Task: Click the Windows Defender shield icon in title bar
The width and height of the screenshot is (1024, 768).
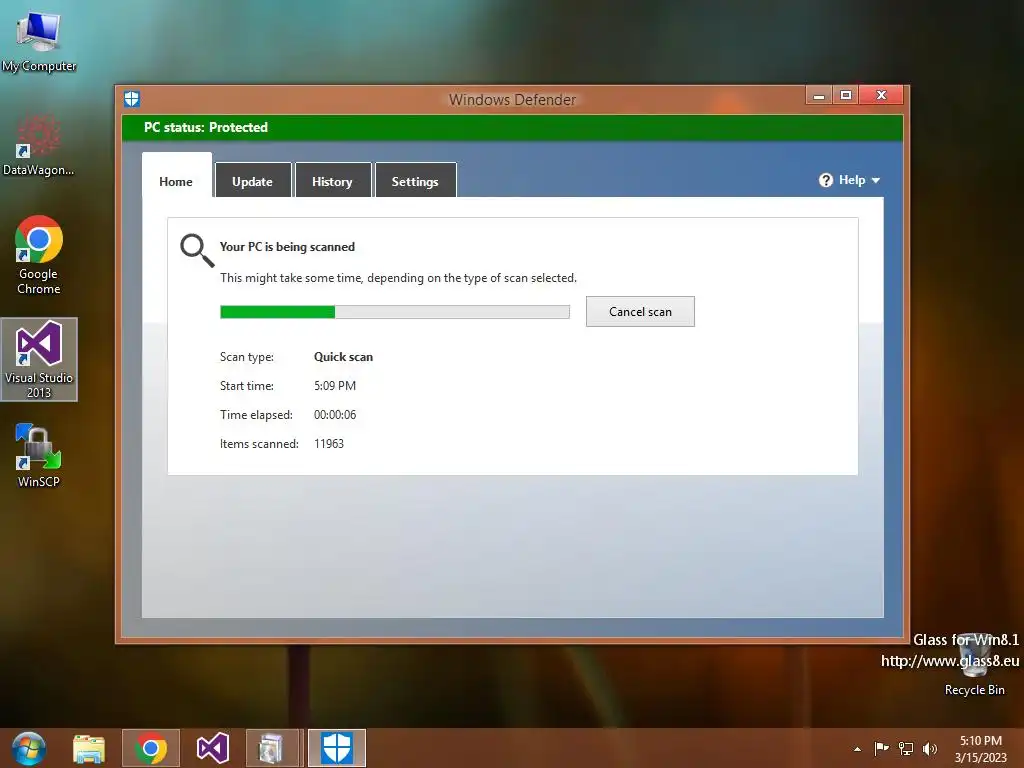Action: (132, 99)
